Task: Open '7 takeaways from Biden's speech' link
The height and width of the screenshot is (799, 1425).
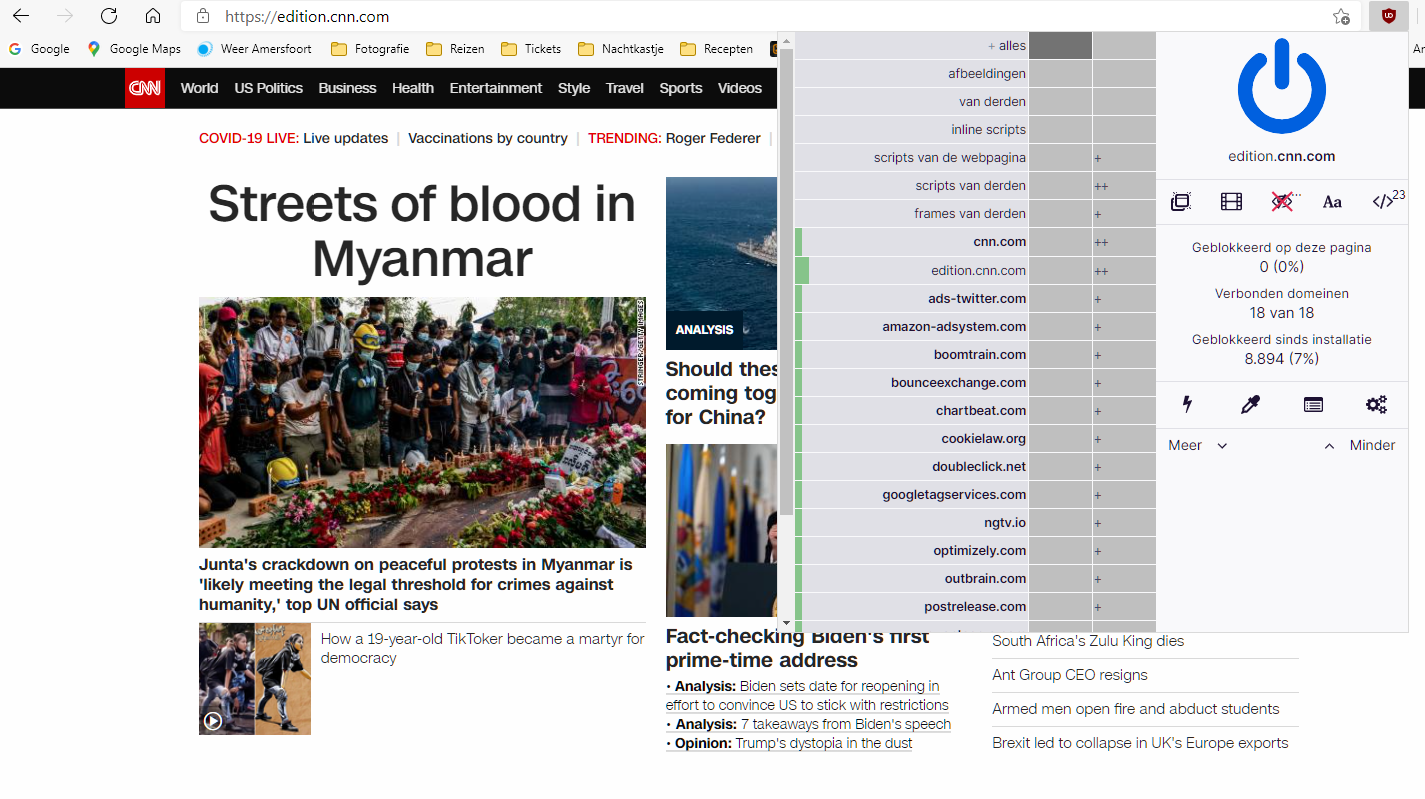Action: click(x=846, y=724)
